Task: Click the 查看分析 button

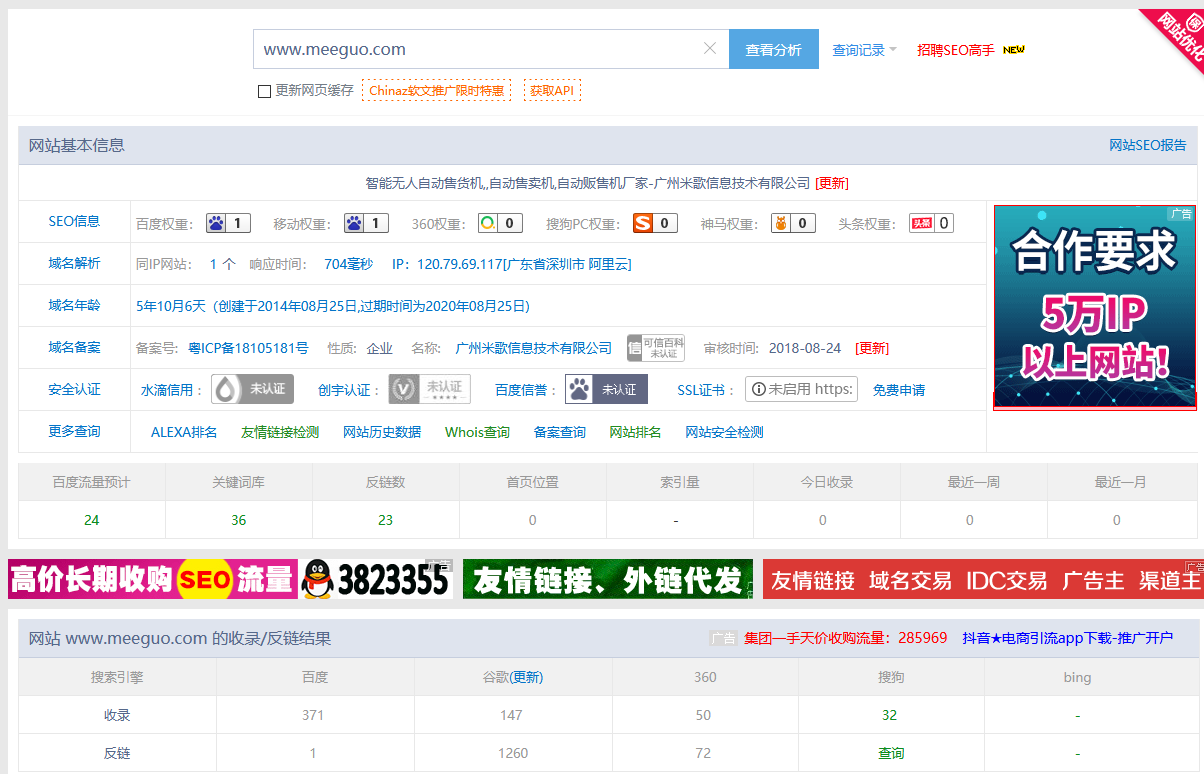Action: pyautogui.click(x=774, y=49)
